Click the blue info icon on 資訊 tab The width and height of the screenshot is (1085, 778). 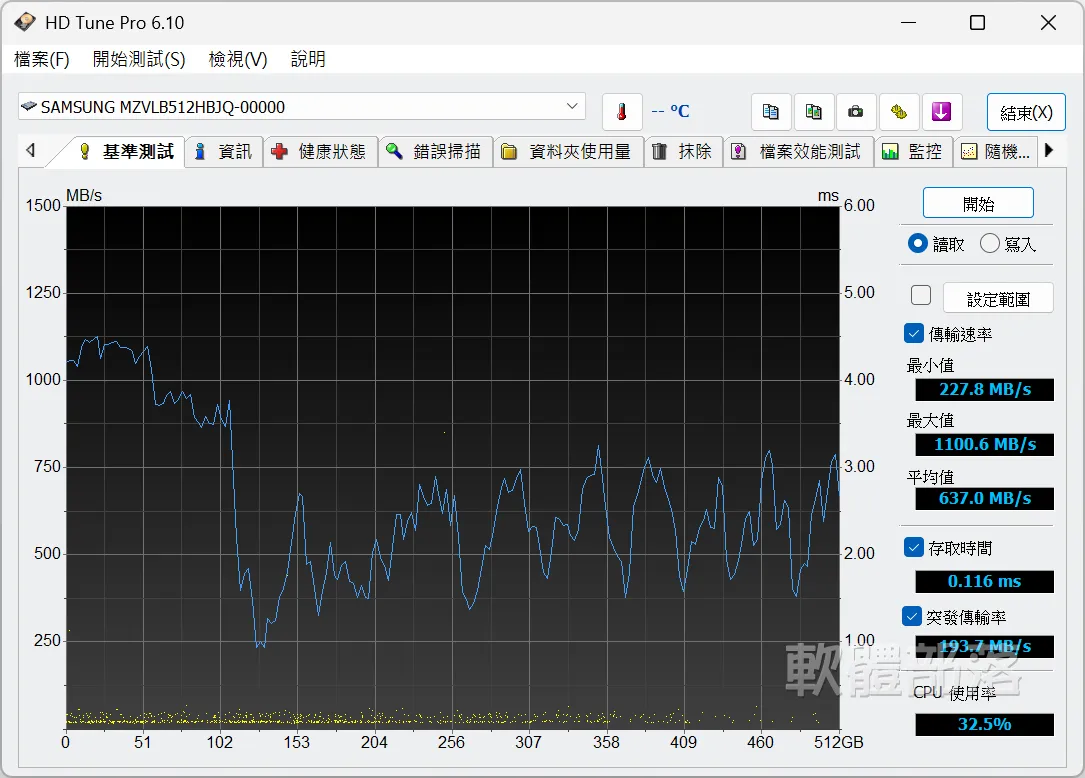(x=200, y=152)
